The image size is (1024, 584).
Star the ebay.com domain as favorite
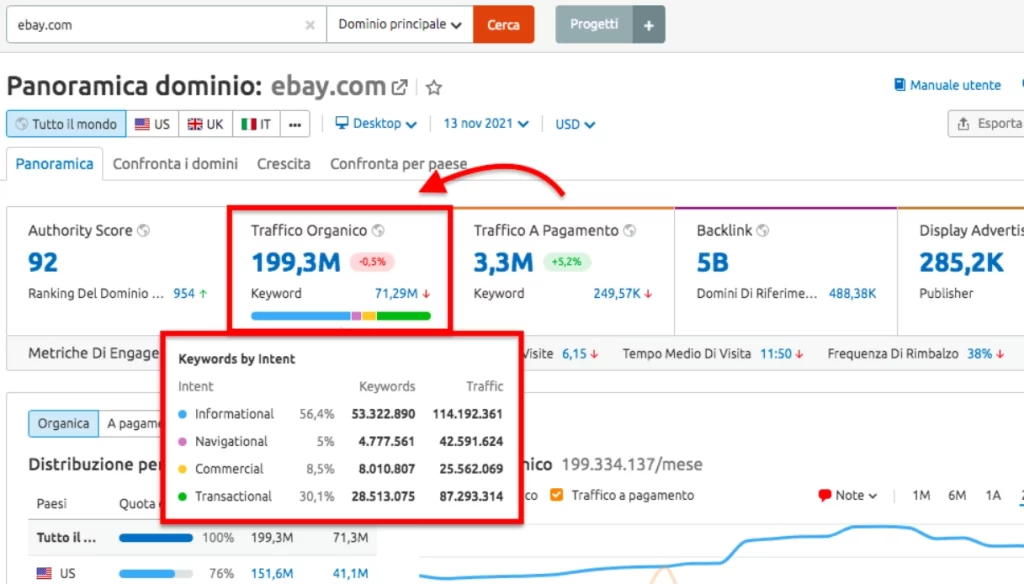(x=433, y=87)
